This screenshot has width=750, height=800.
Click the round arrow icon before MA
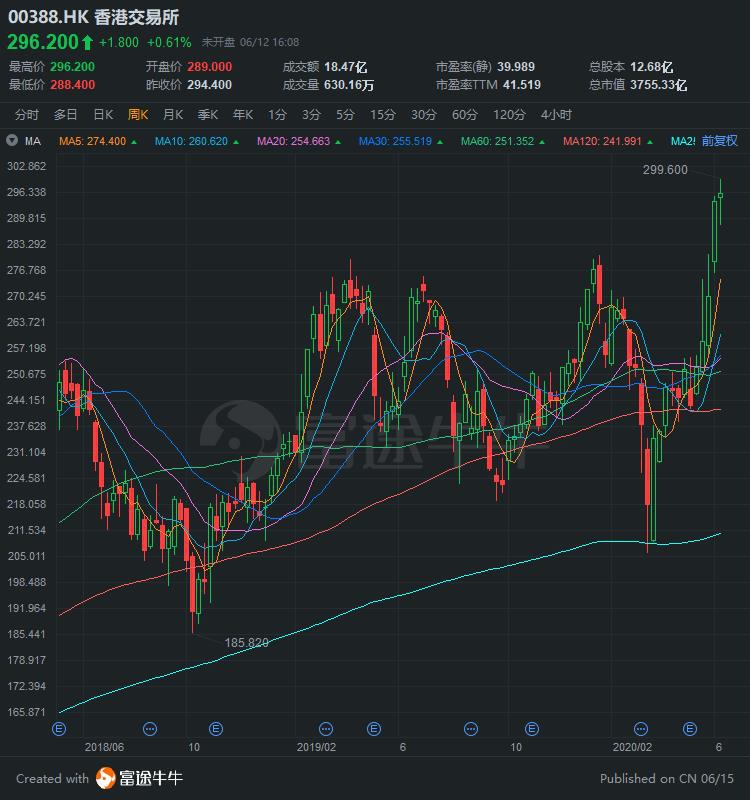pyautogui.click(x=12, y=141)
